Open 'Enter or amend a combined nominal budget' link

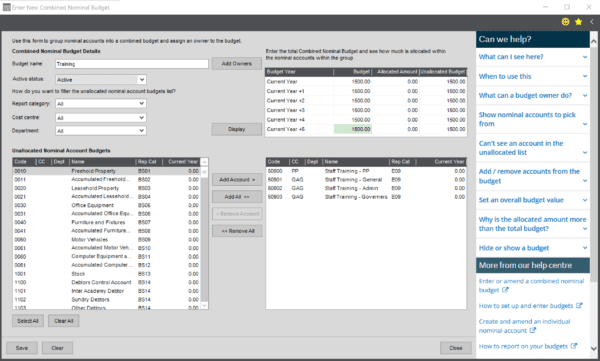[532, 286]
